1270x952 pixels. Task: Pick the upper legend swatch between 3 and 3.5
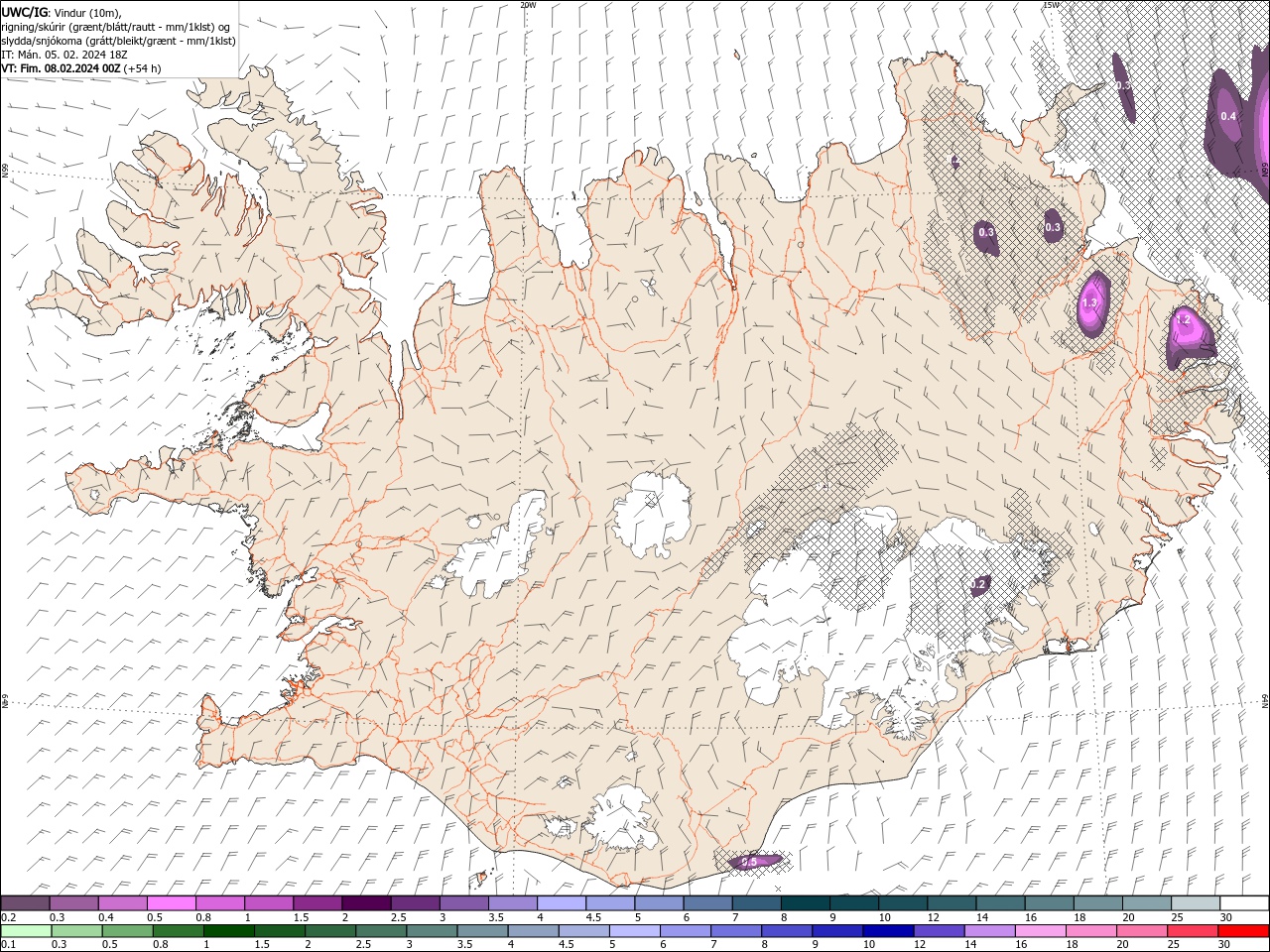pos(463,902)
